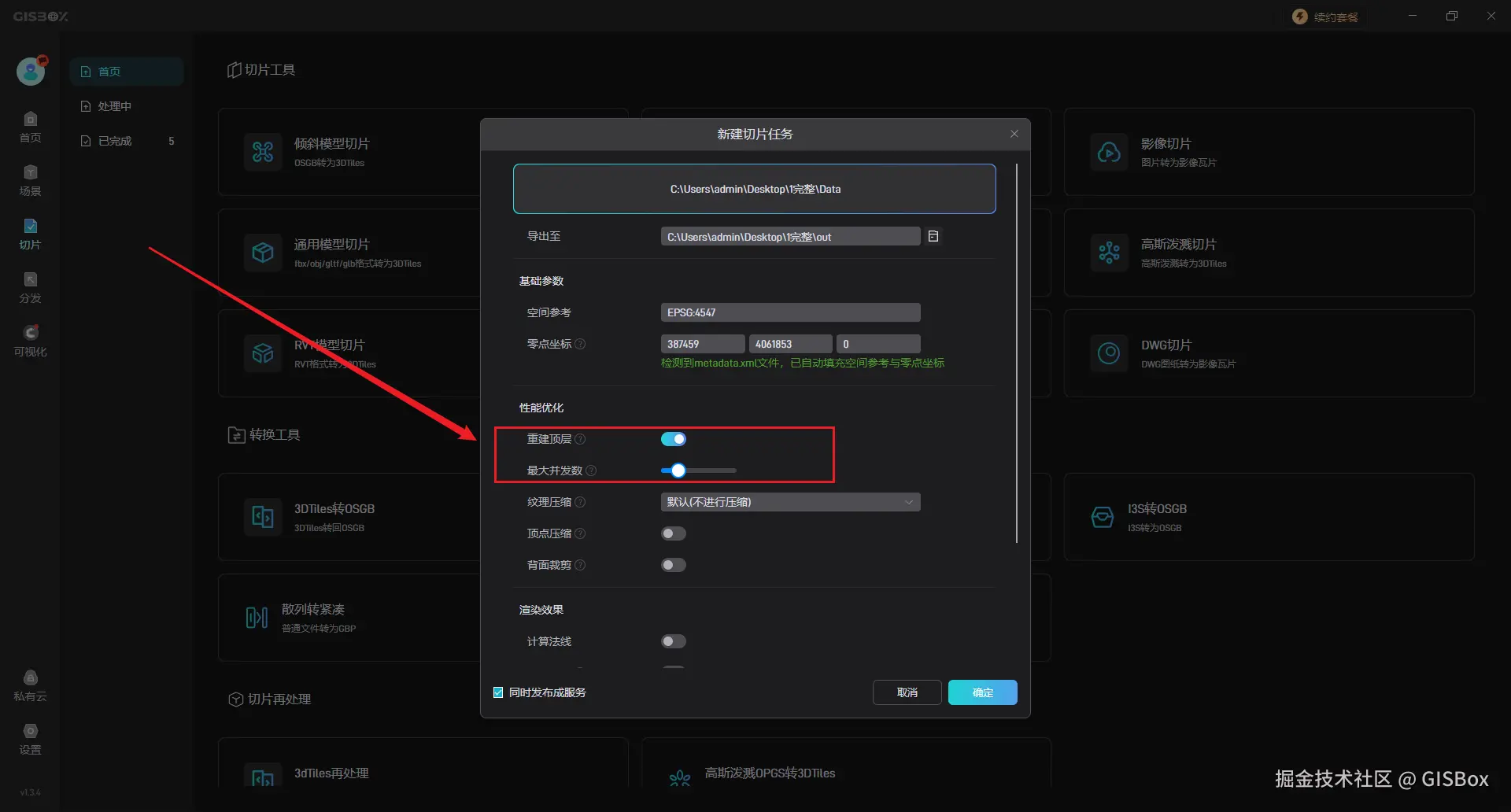Open the 纹理压缩 dropdown

[790, 502]
